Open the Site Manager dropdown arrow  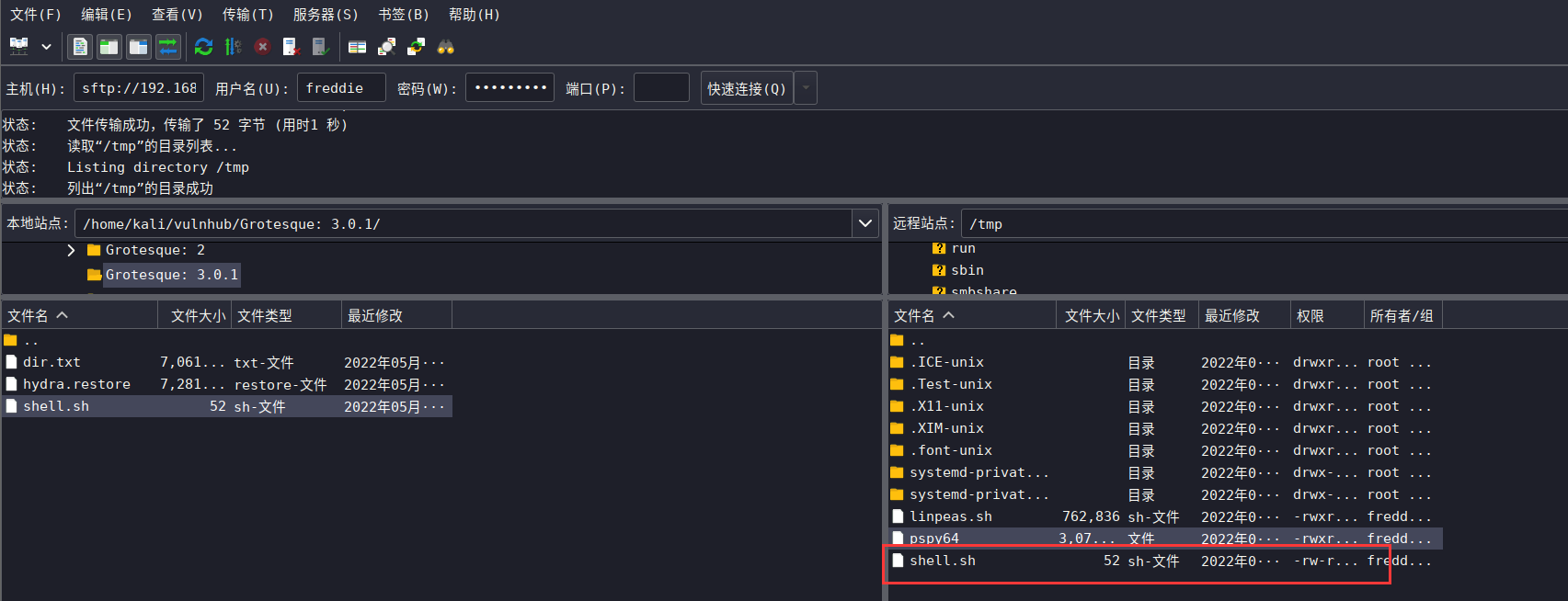click(x=46, y=46)
